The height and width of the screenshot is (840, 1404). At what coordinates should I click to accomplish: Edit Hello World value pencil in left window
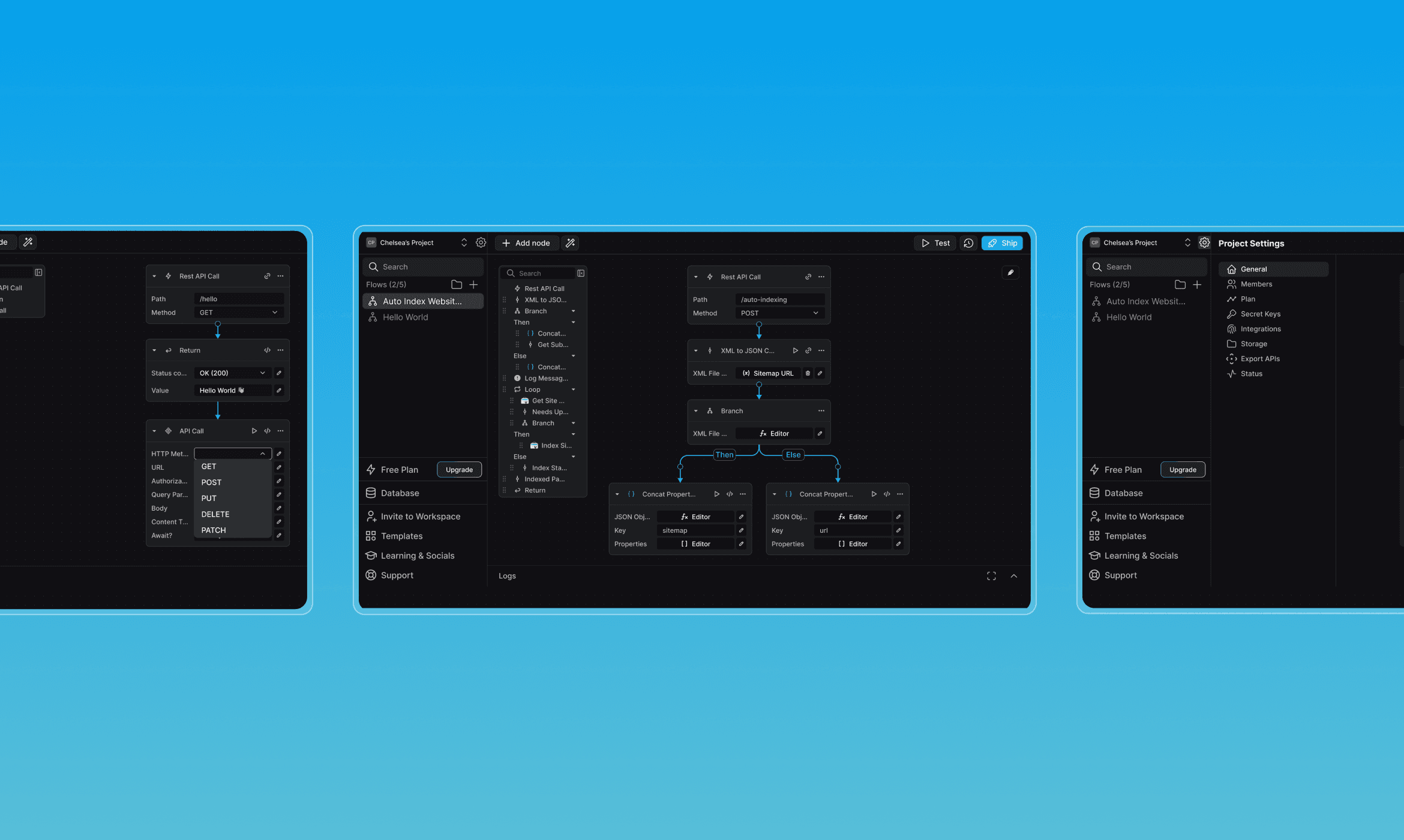[279, 391]
